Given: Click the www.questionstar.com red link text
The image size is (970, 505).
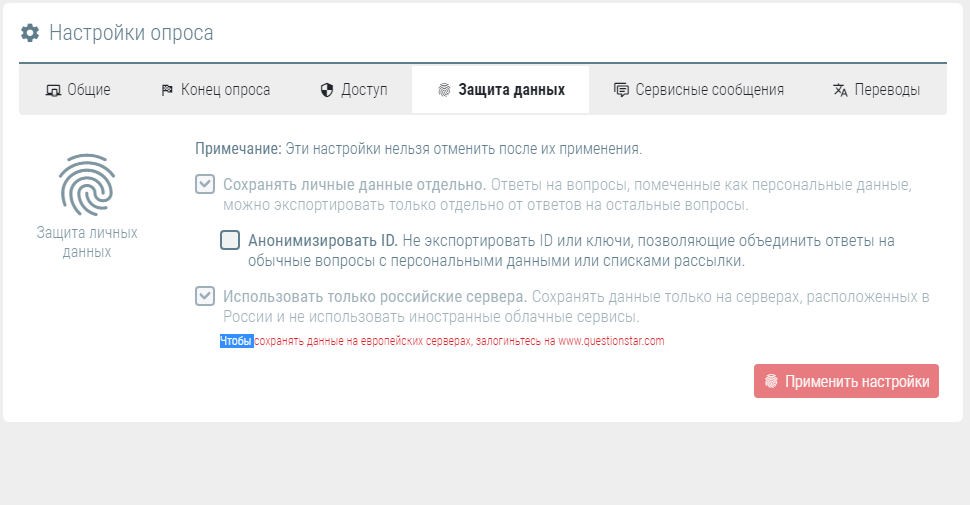Looking at the screenshot, I should [611, 341].
